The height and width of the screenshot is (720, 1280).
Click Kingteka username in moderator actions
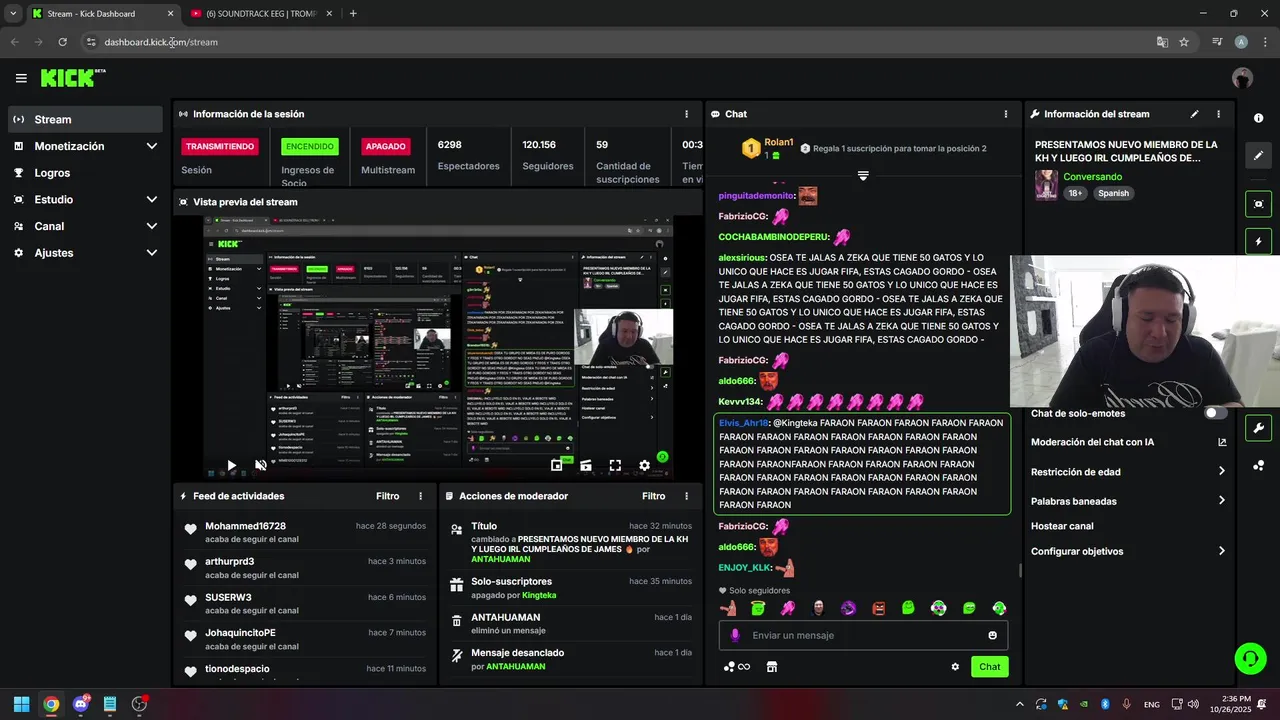[539, 595]
